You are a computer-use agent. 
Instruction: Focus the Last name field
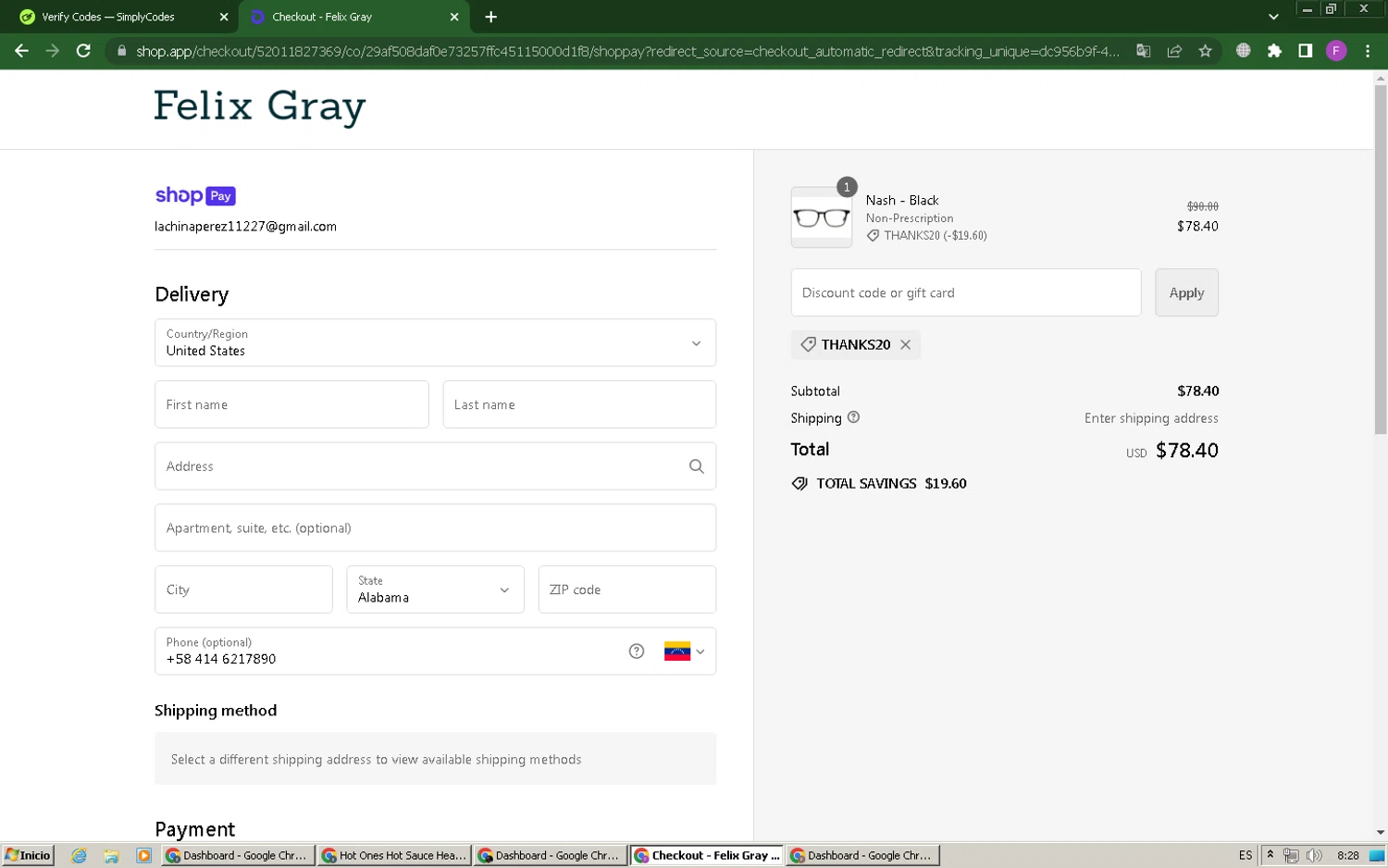tap(579, 404)
